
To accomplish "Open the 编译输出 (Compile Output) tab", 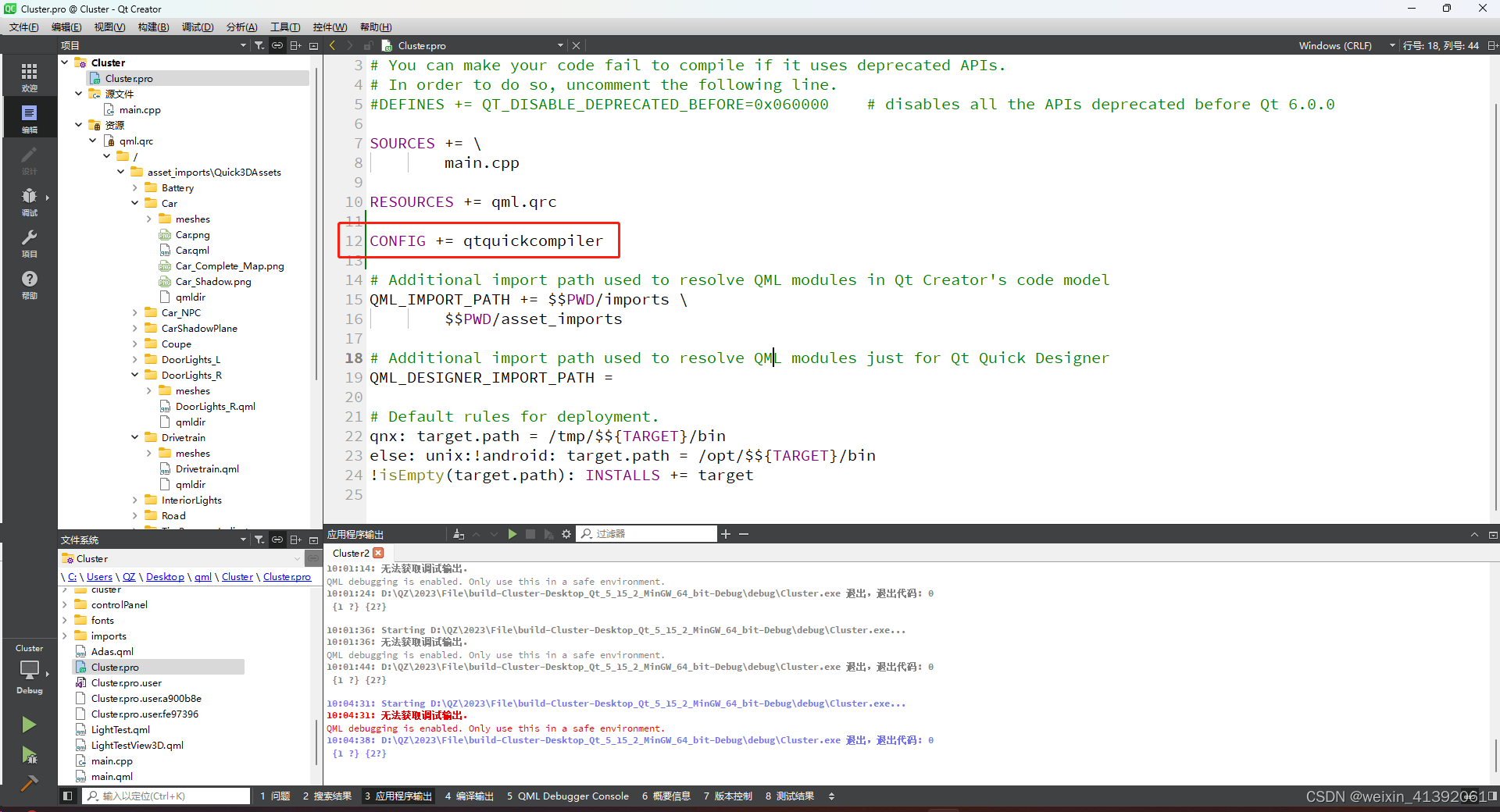I will click(469, 796).
